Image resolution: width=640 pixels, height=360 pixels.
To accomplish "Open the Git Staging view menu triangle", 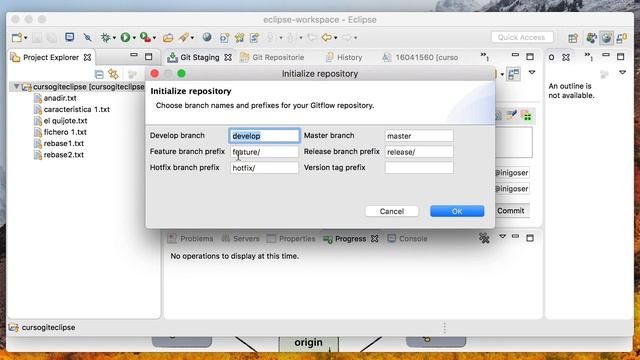I will (531, 72).
